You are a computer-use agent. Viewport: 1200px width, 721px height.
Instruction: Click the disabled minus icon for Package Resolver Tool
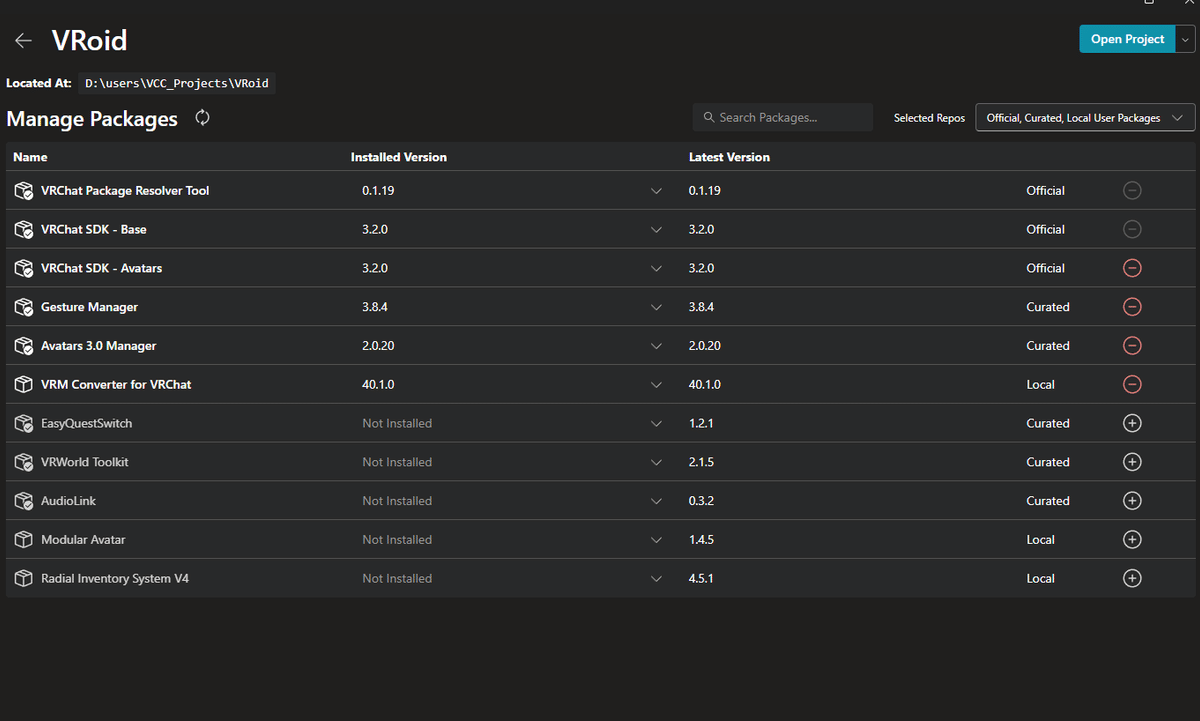[x=1132, y=190]
